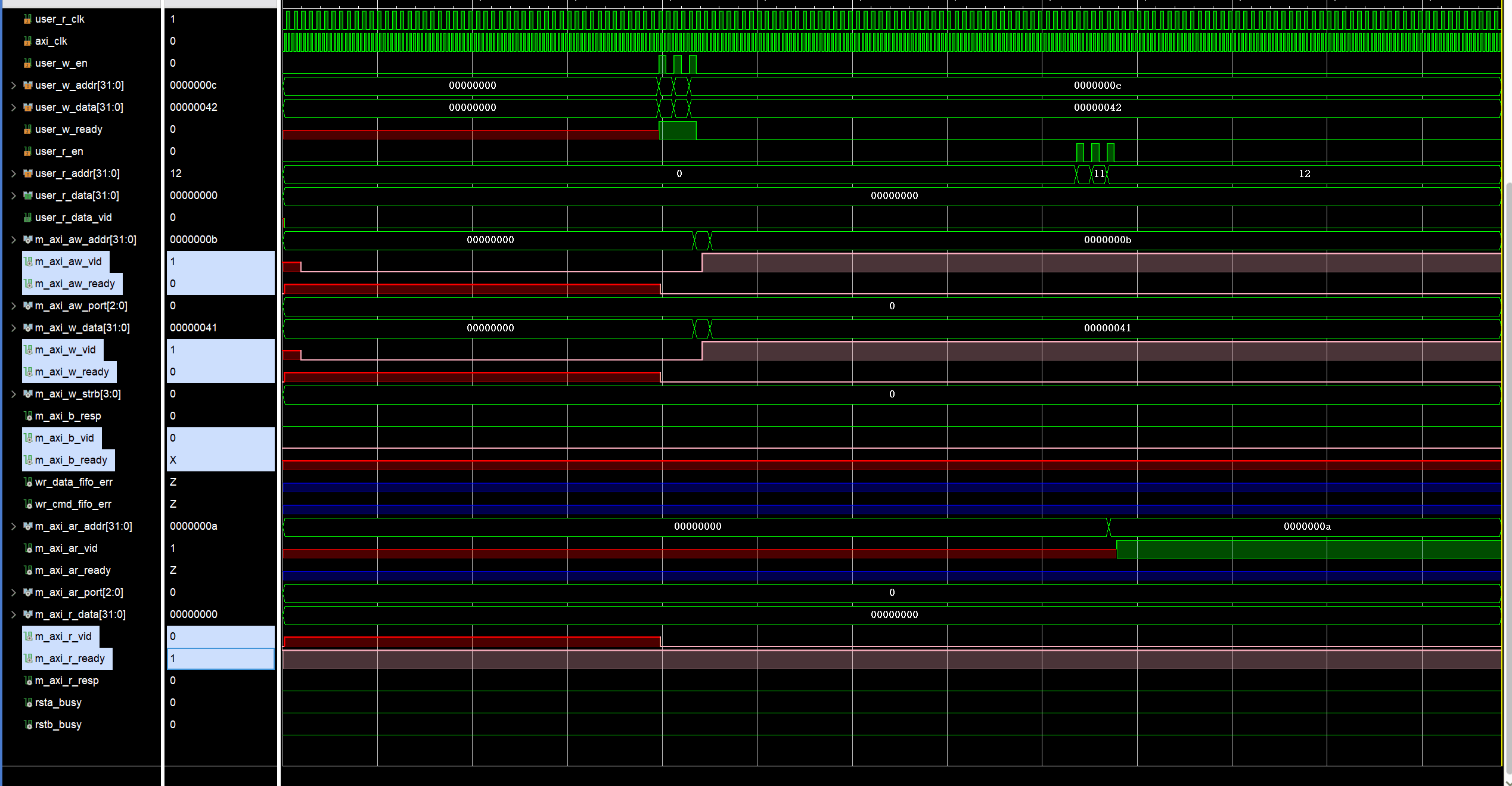The height and width of the screenshot is (786, 1512).
Task: Select the m_axi_b_vid signal name
Action: (64, 438)
